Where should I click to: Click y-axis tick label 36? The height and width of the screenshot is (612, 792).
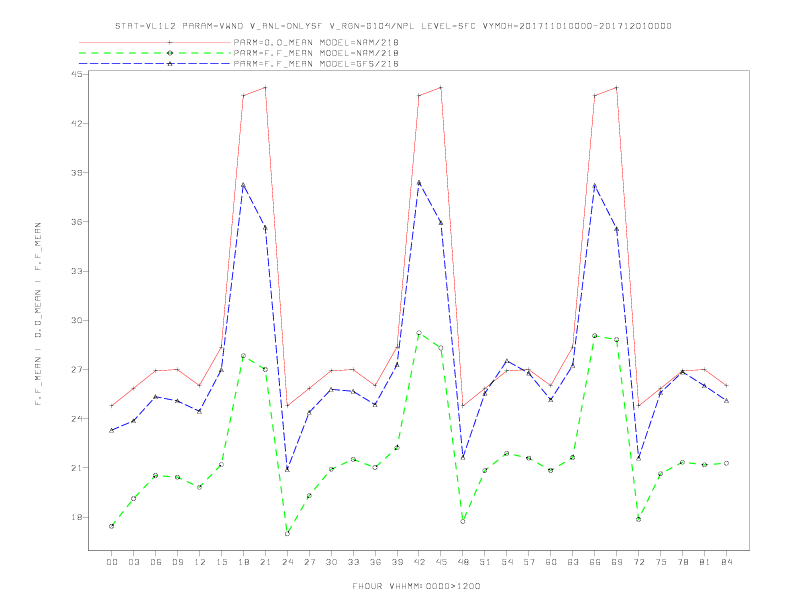coord(77,222)
